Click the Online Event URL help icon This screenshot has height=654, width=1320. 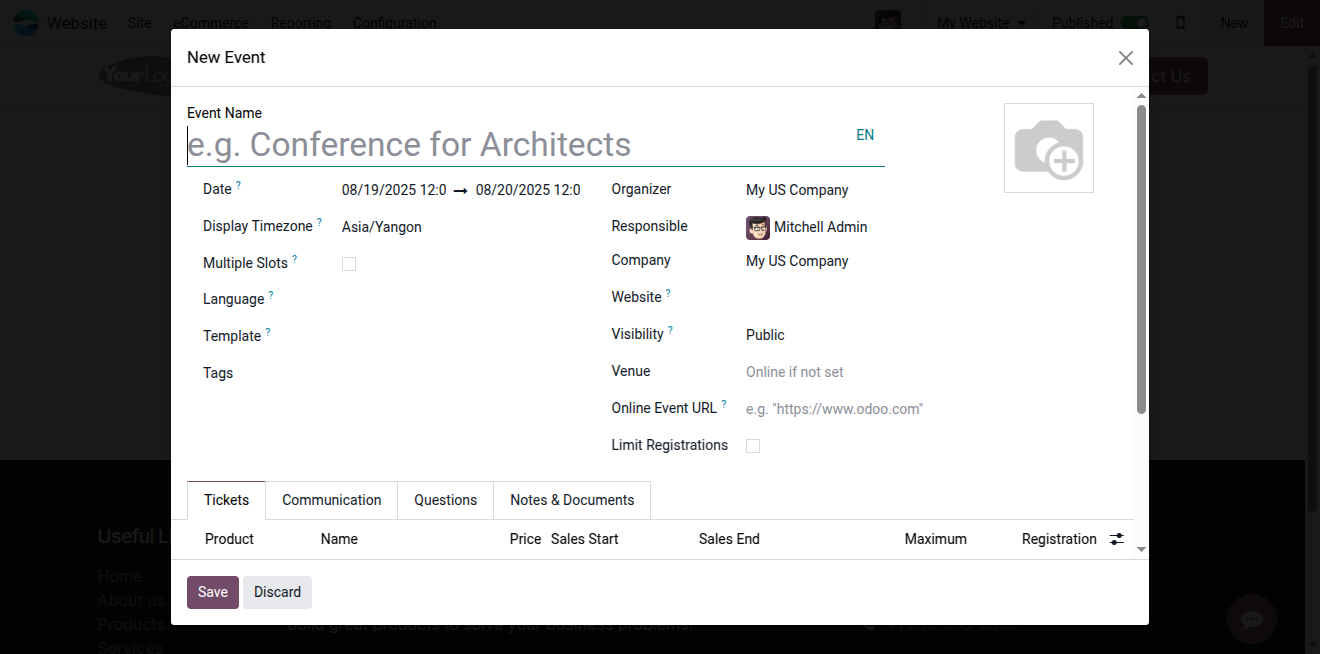[723, 404]
